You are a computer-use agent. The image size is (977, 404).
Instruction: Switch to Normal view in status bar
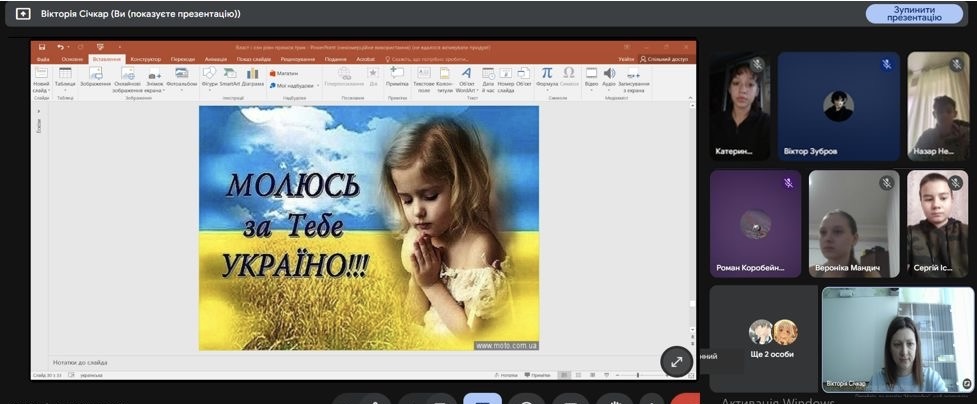(x=563, y=375)
